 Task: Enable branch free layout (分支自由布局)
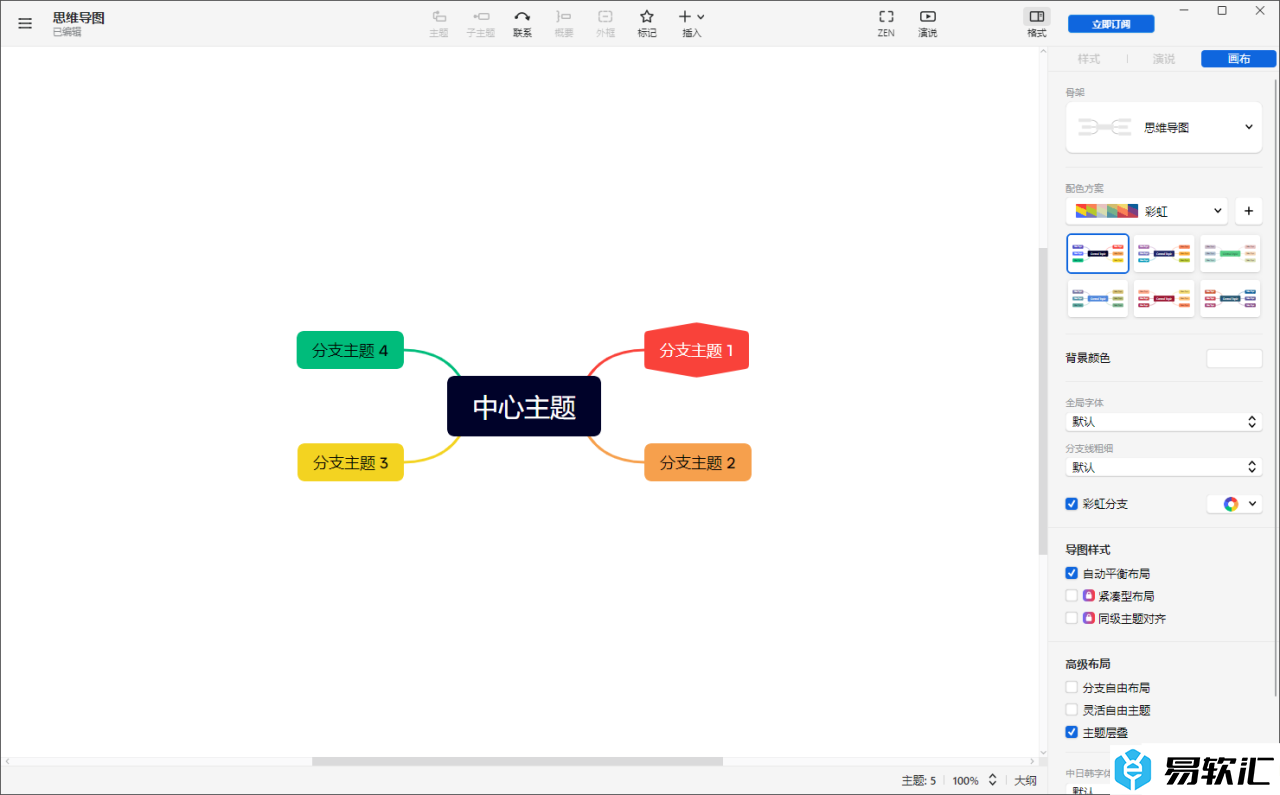[1072, 688]
